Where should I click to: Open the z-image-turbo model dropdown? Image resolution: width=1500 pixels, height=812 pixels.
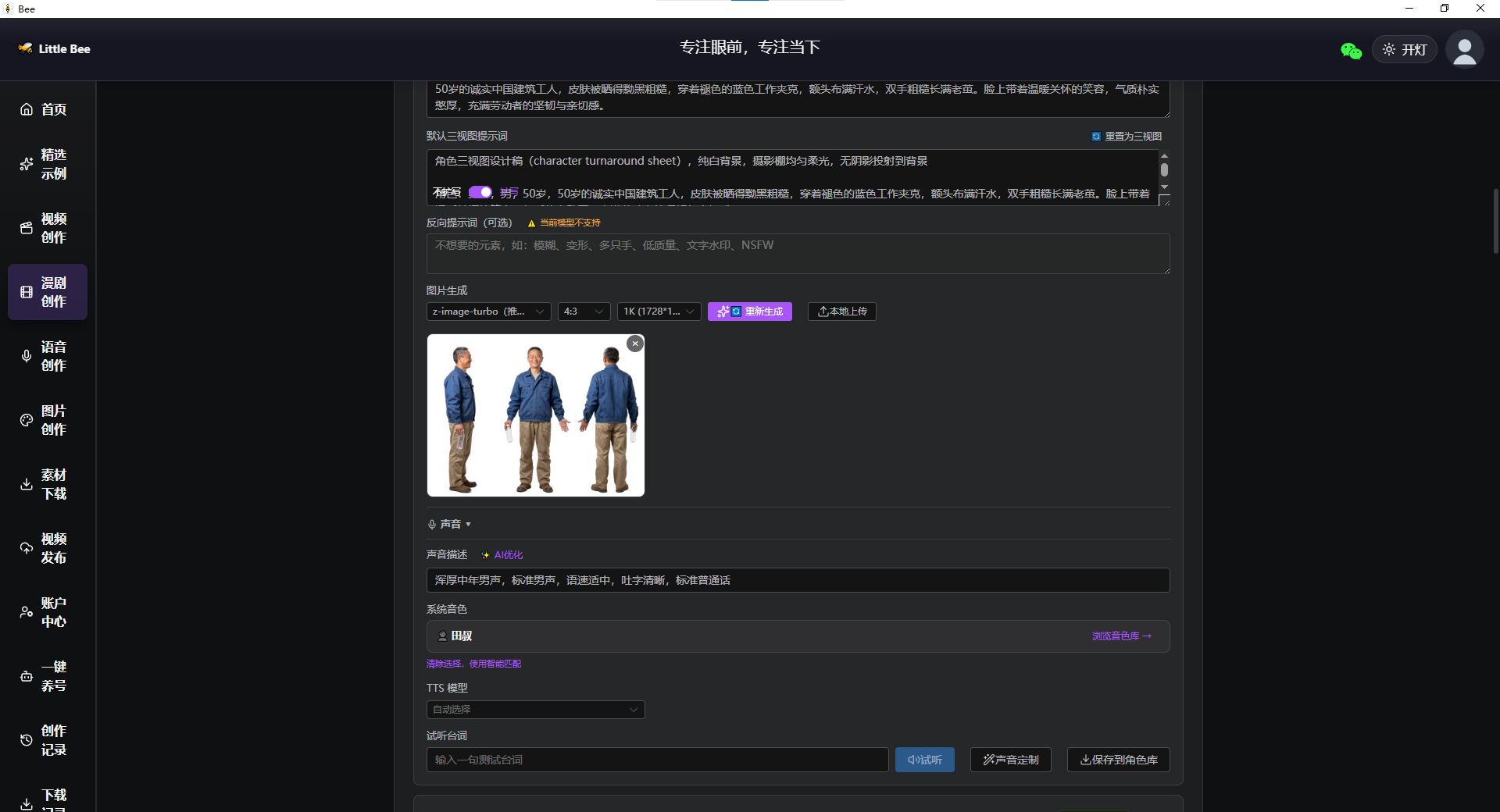click(488, 312)
